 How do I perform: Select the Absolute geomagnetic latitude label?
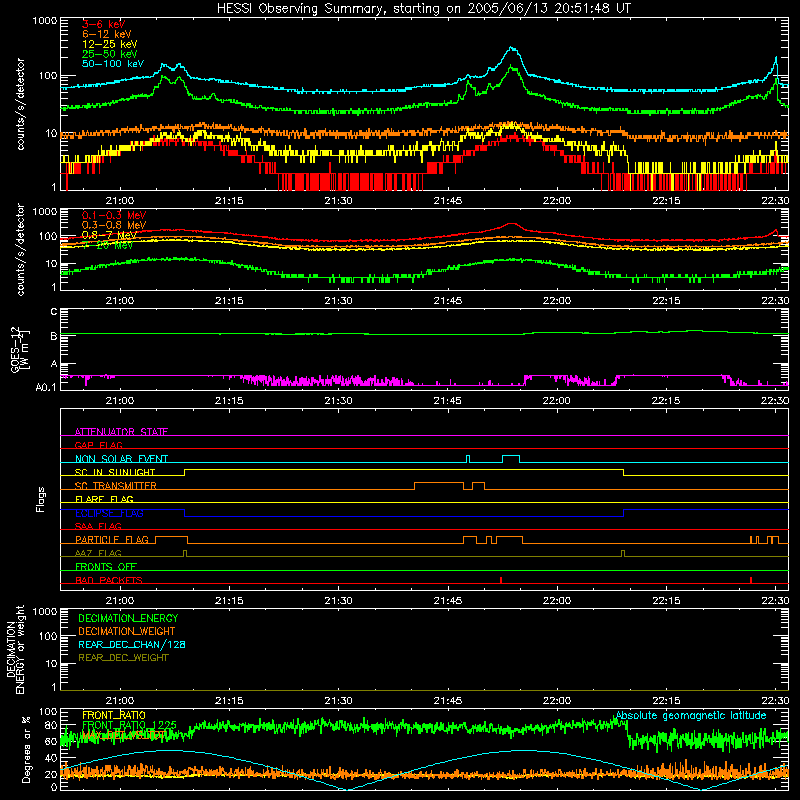coord(691,715)
